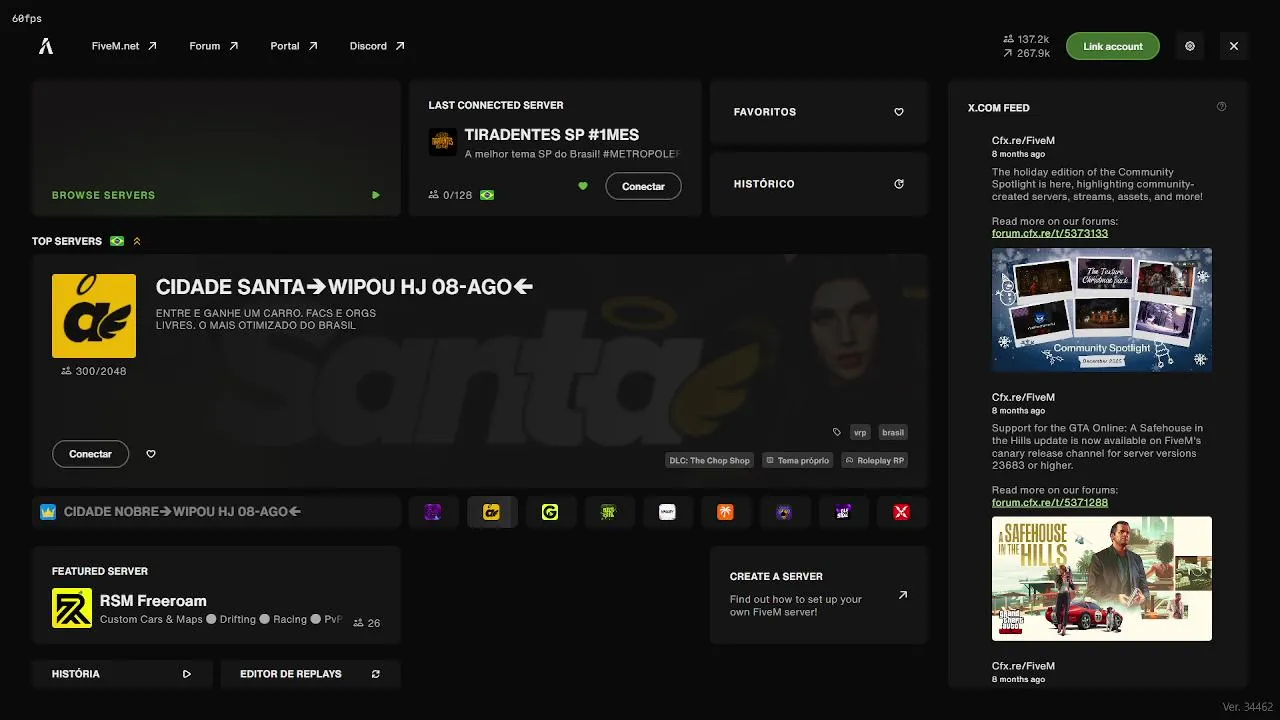Click the Link account button
This screenshot has width=1280, height=720.
click(x=1112, y=46)
